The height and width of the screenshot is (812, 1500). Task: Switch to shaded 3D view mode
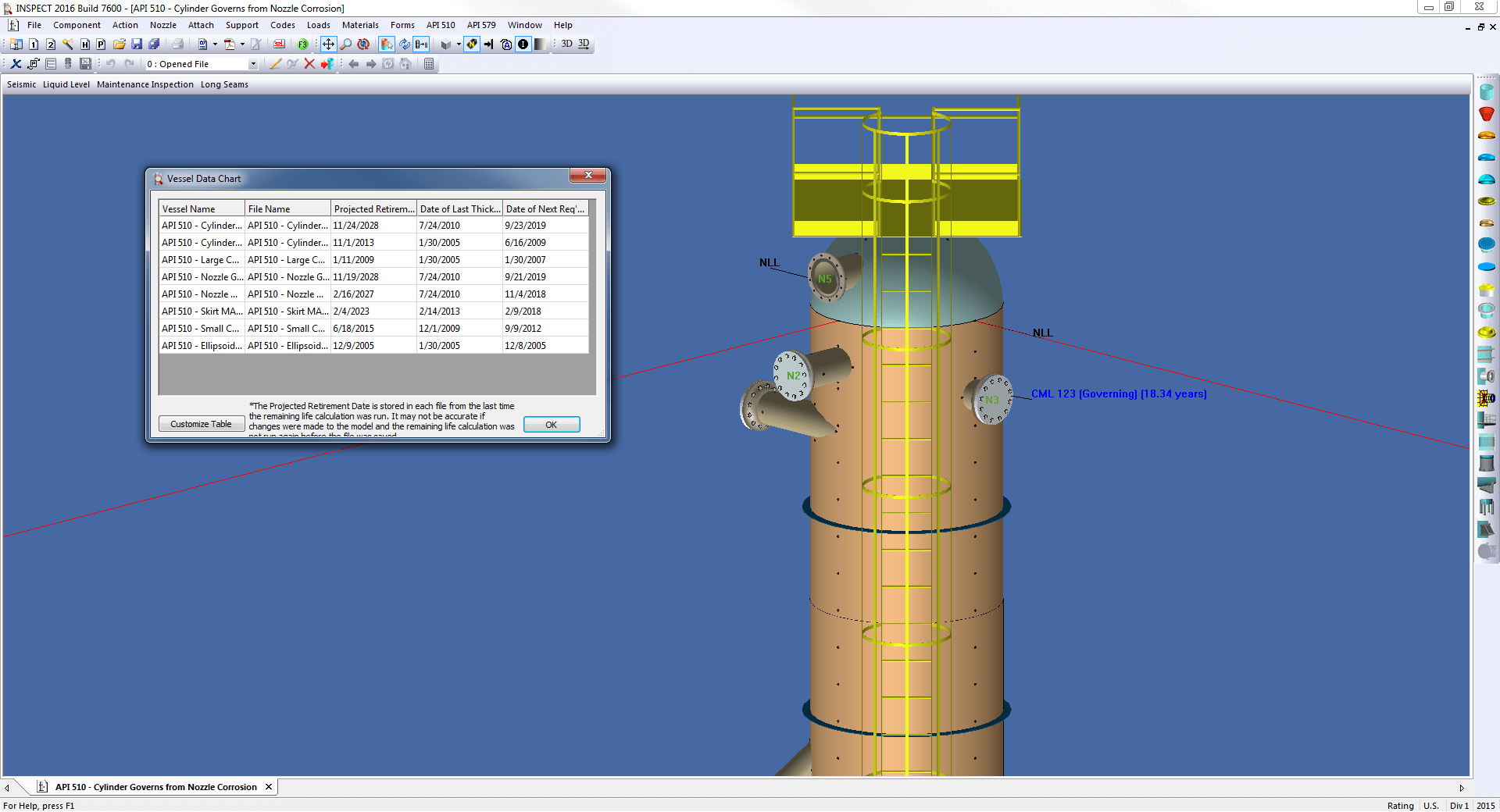click(566, 44)
